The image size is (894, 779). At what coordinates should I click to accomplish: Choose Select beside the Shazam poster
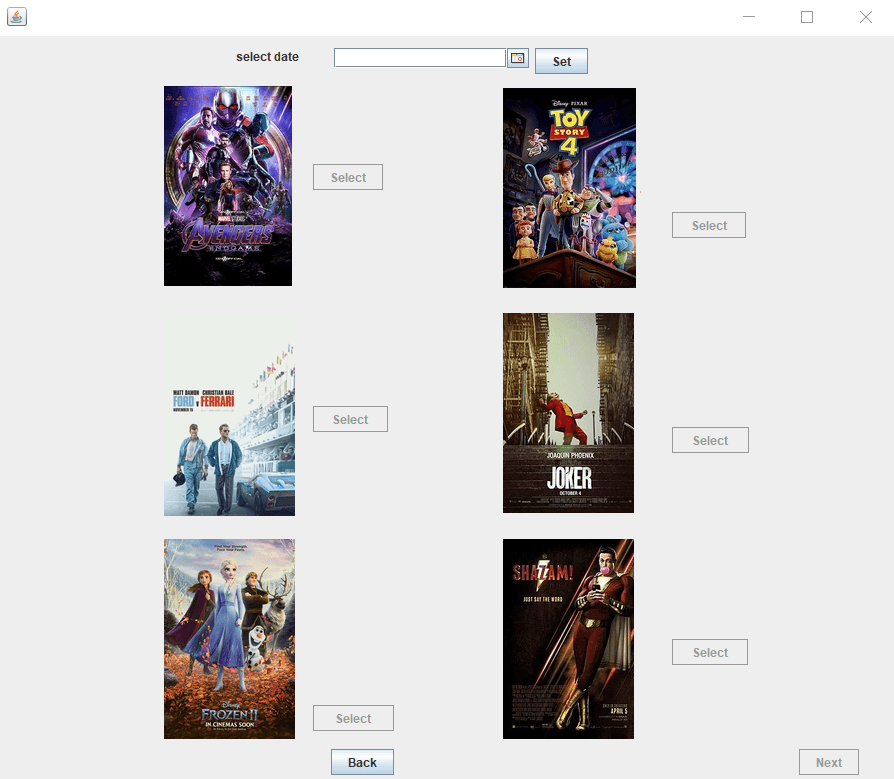710,652
